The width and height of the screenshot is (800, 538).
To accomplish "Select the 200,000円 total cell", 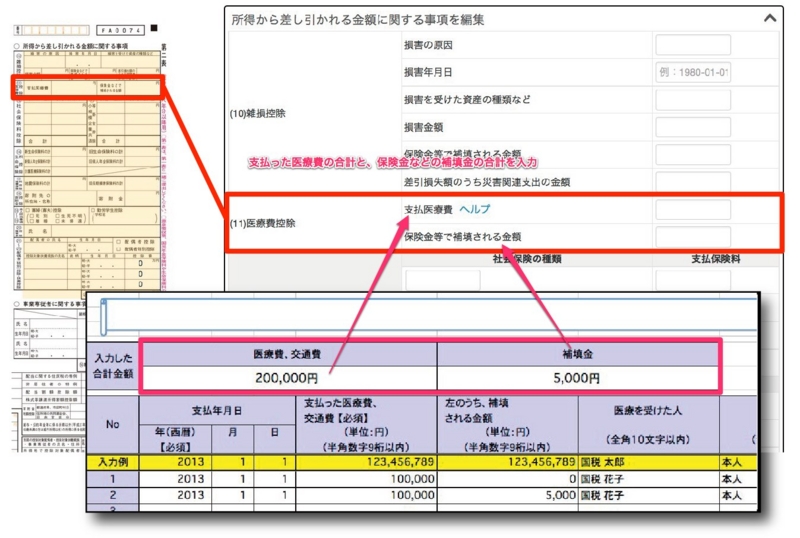I will (287, 378).
